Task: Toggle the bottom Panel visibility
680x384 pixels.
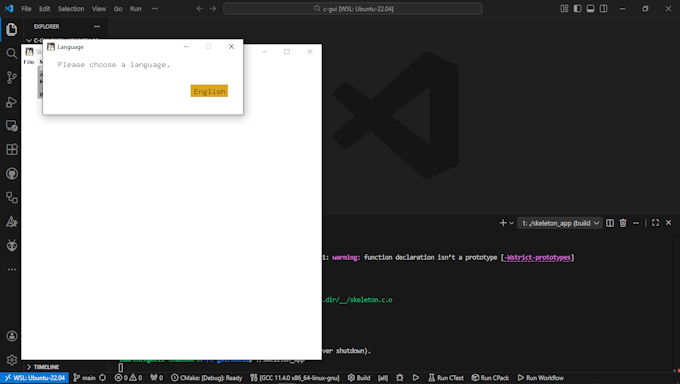Action: coord(590,9)
